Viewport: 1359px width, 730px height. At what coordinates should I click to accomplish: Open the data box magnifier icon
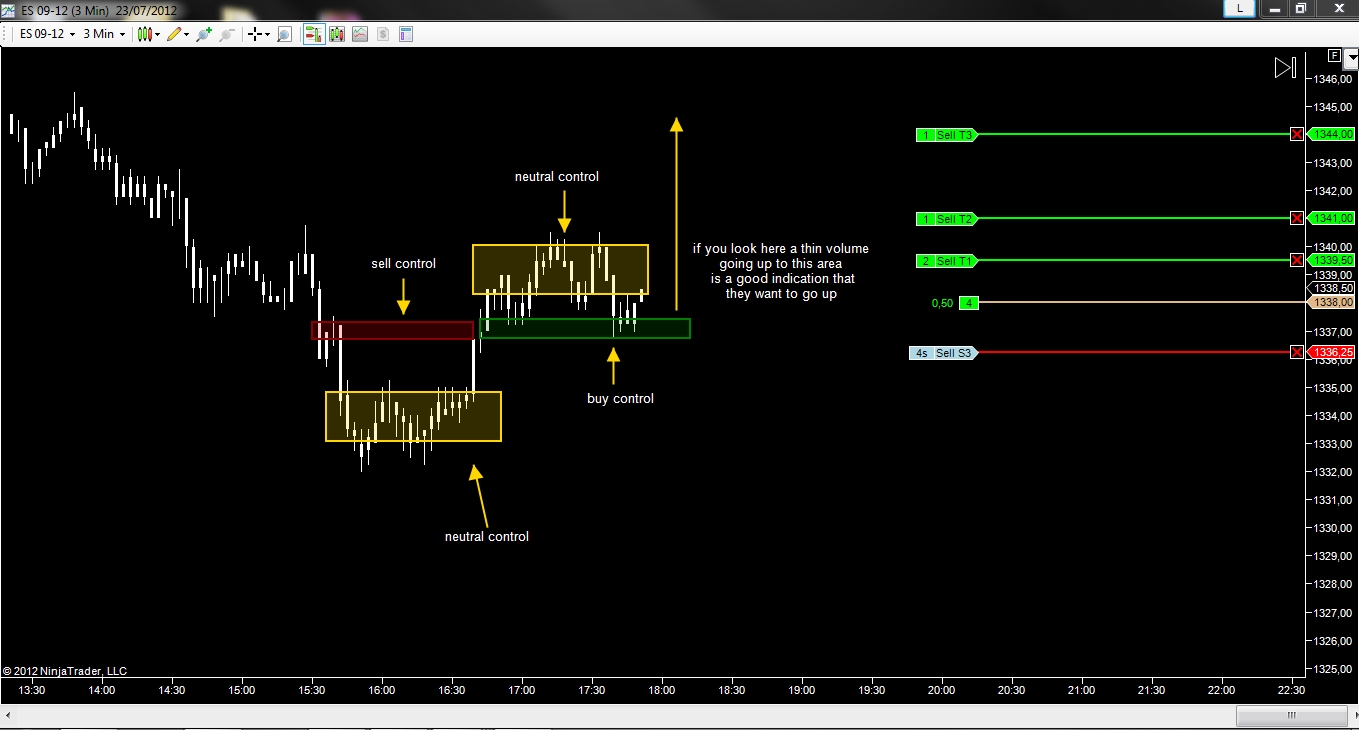(x=284, y=34)
